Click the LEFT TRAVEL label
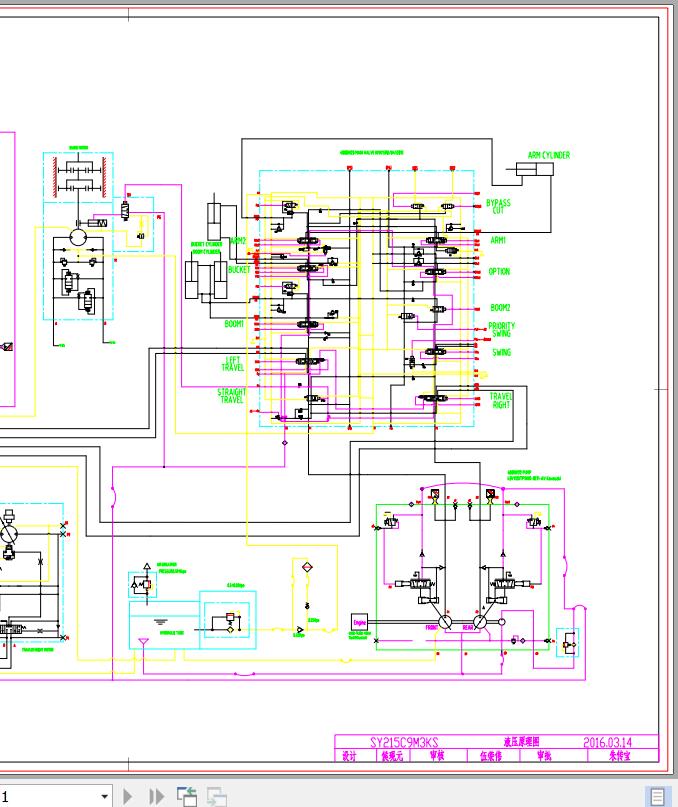 pos(233,363)
